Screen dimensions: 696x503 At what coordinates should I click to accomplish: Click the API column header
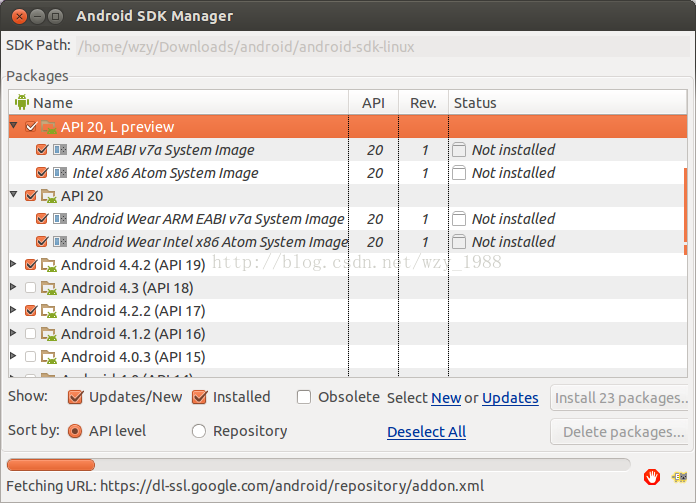pyautogui.click(x=373, y=103)
